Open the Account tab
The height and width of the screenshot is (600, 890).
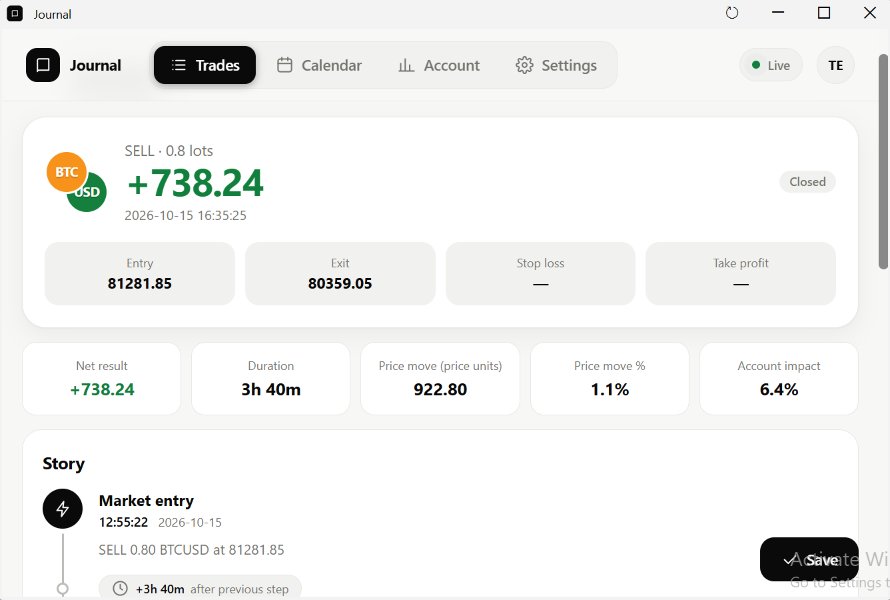(439, 65)
